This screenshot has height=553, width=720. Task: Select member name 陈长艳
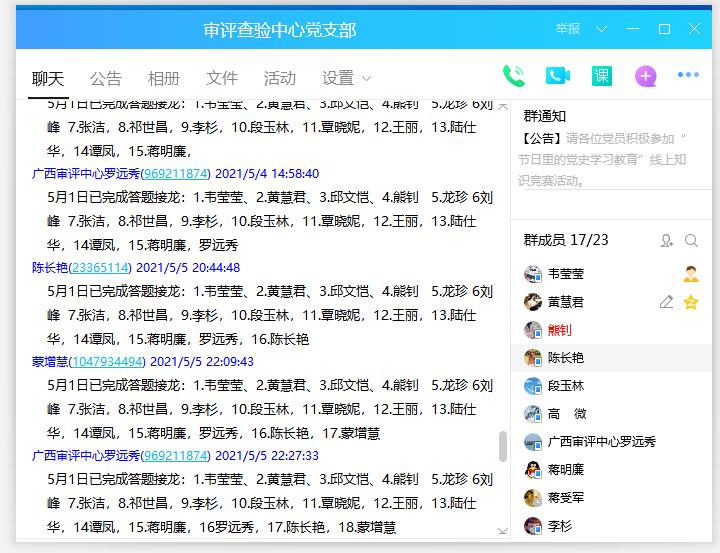pyautogui.click(x=566, y=358)
